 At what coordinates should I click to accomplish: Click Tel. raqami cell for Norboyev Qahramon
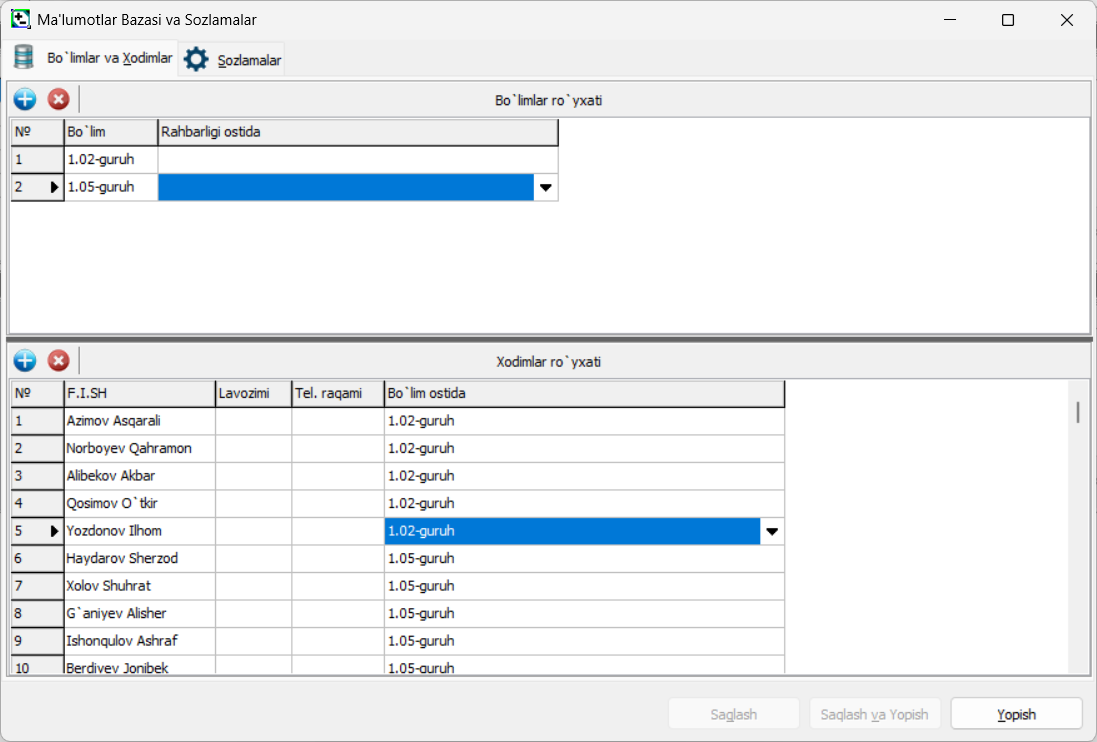(x=339, y=448)
